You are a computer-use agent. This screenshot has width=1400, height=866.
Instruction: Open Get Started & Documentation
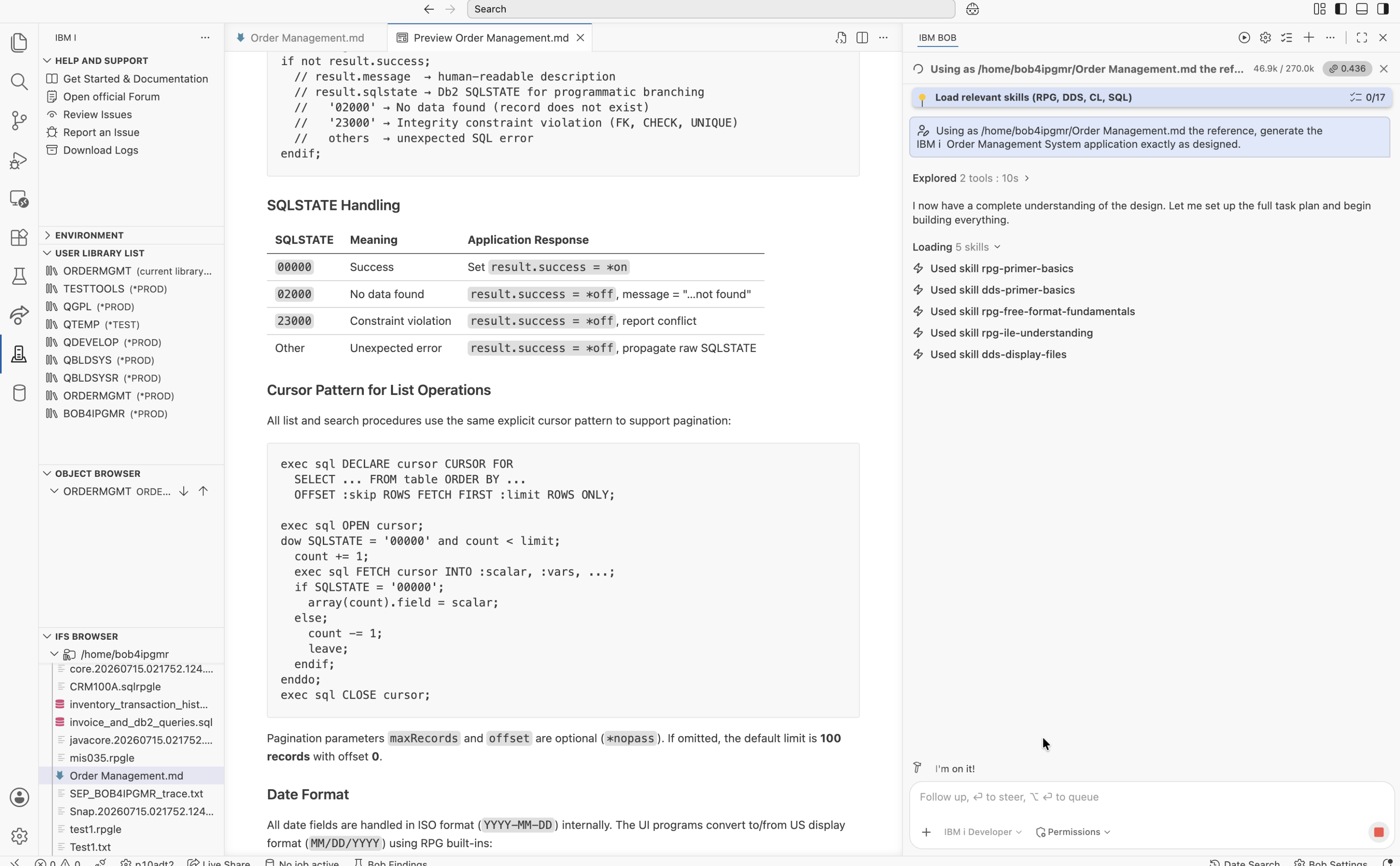(135, 78)
